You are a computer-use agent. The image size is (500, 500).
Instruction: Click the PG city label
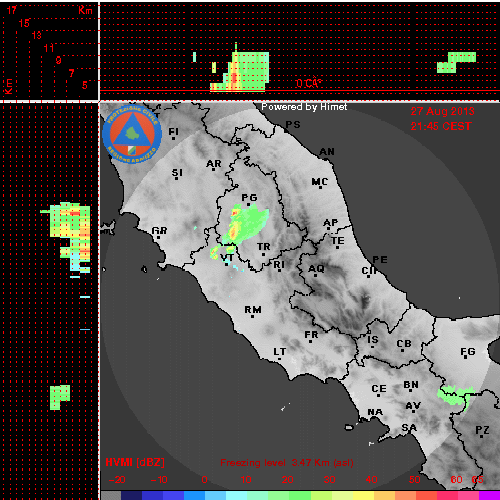[x=249, y=198]
